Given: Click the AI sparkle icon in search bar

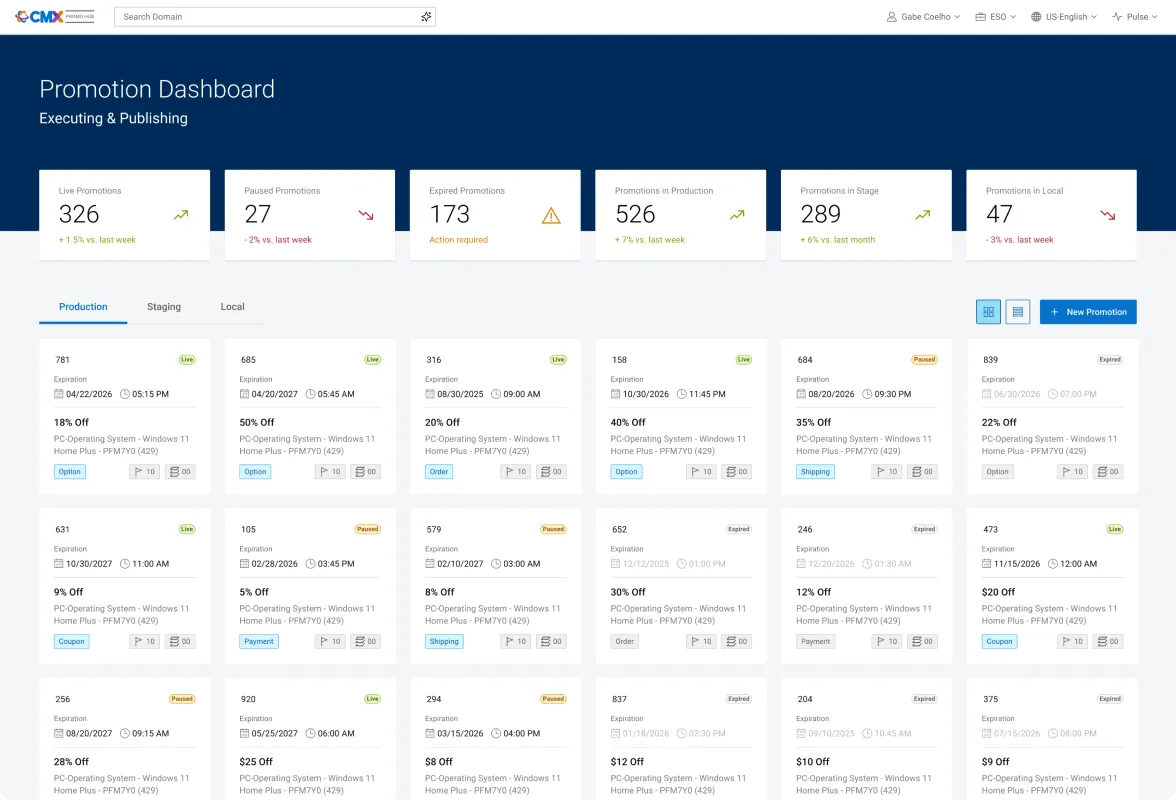Looking at the screenshot, I should (x=426, y=16).
